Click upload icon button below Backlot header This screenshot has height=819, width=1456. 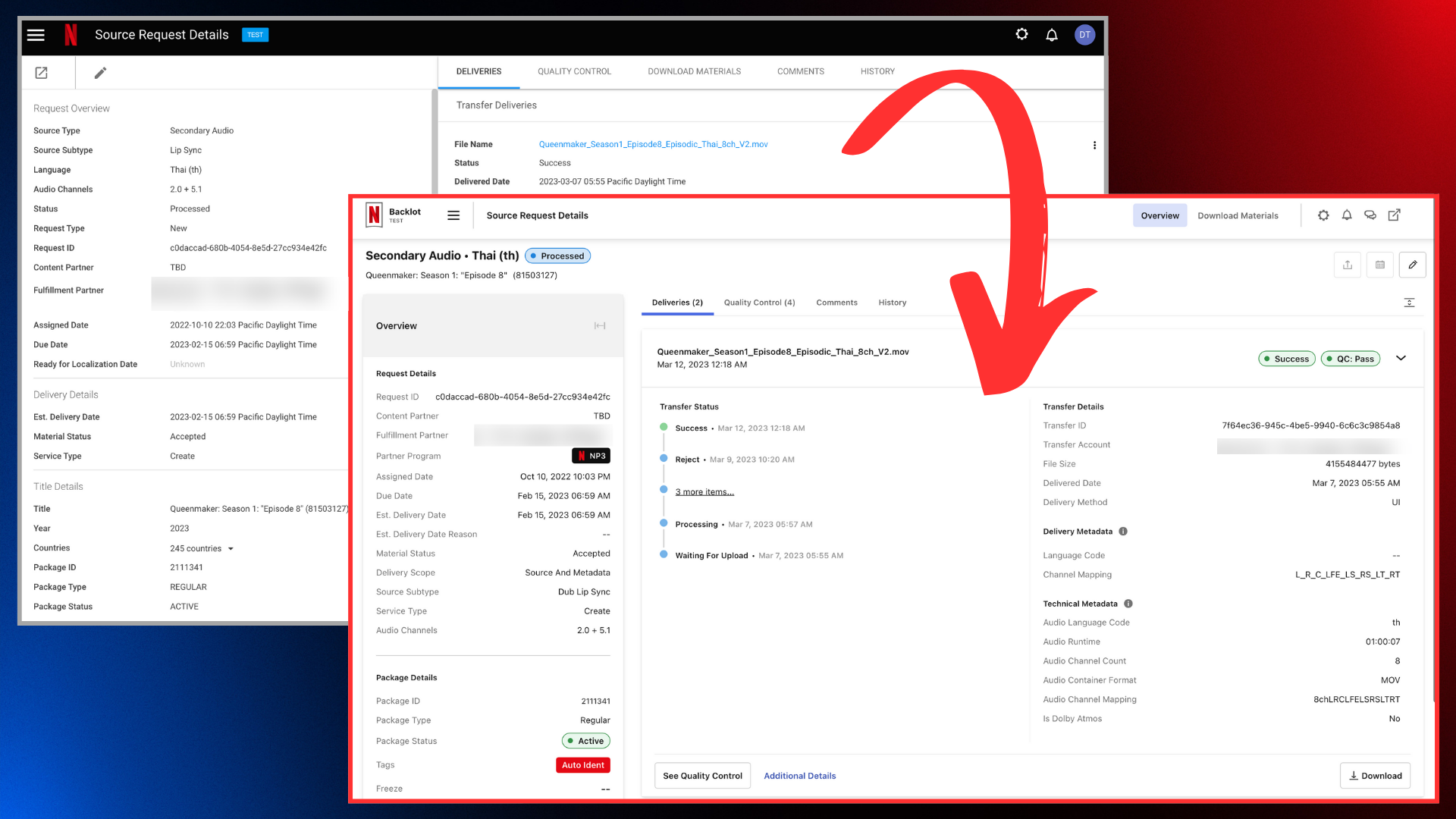(x=1348, y=265)
